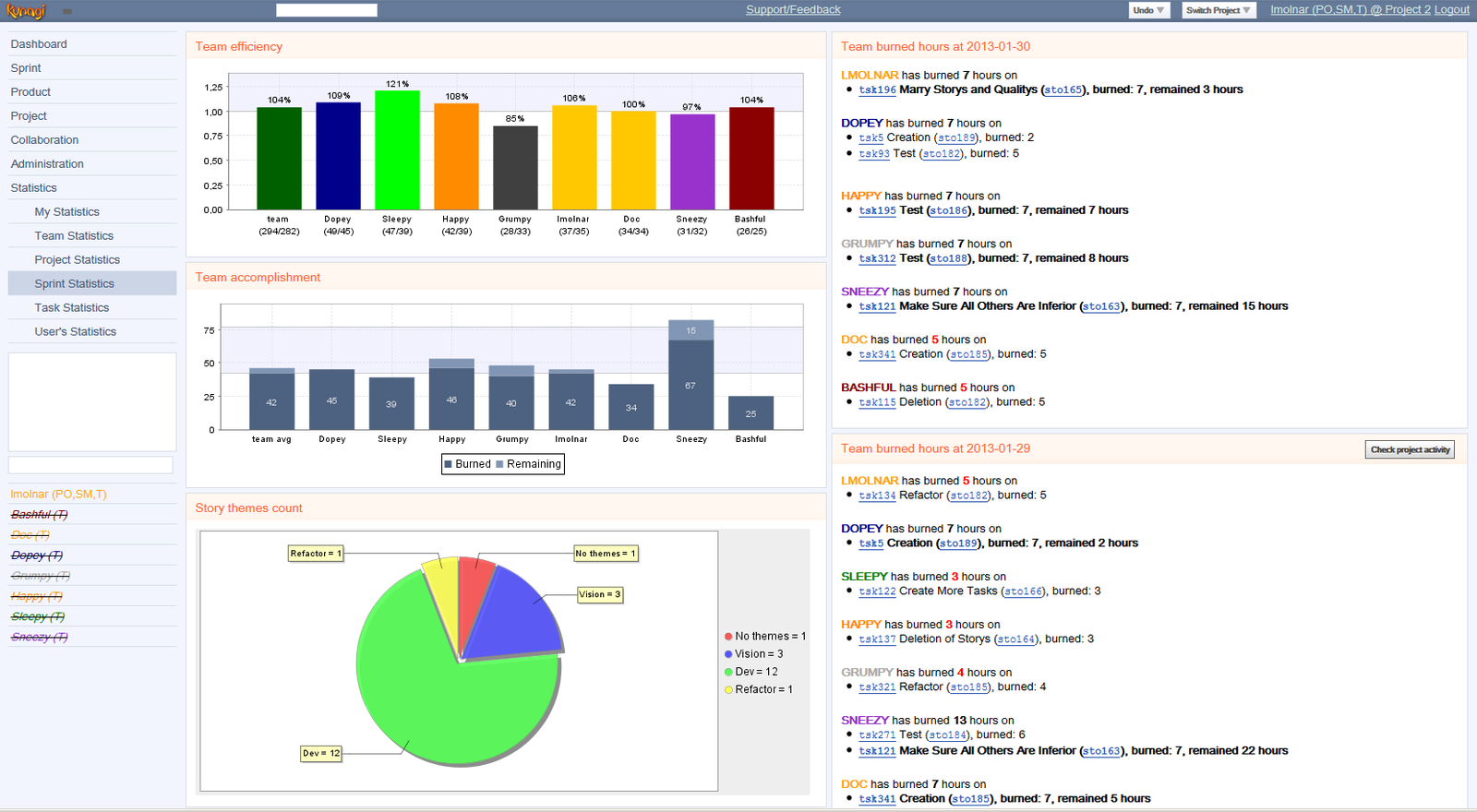The height and width of the screenshot is (812, 1477).
Task: Open task tsk93 Test link
Action: (874, 154)
